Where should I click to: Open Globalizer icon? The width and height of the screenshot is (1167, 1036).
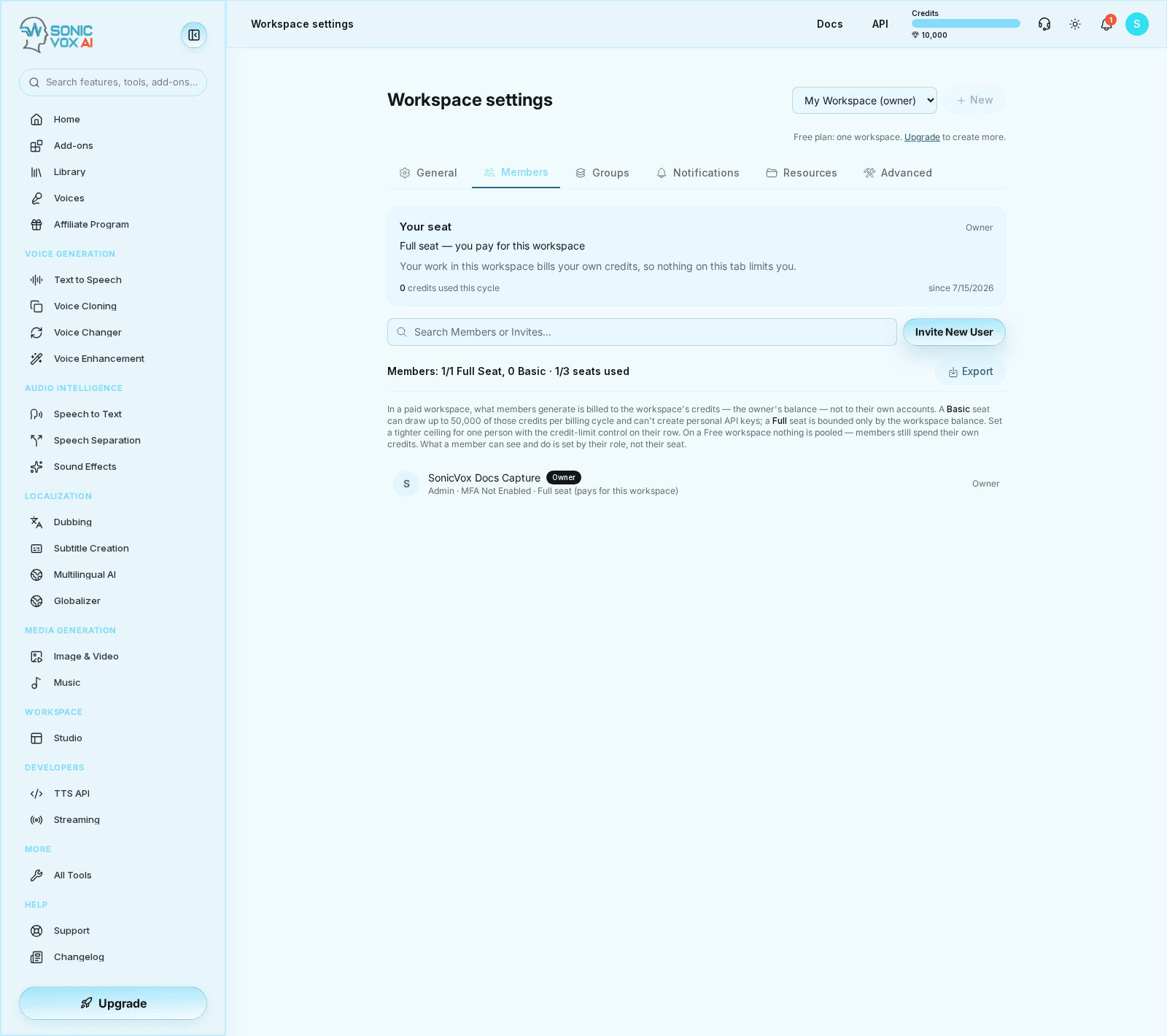click(36, 601)
